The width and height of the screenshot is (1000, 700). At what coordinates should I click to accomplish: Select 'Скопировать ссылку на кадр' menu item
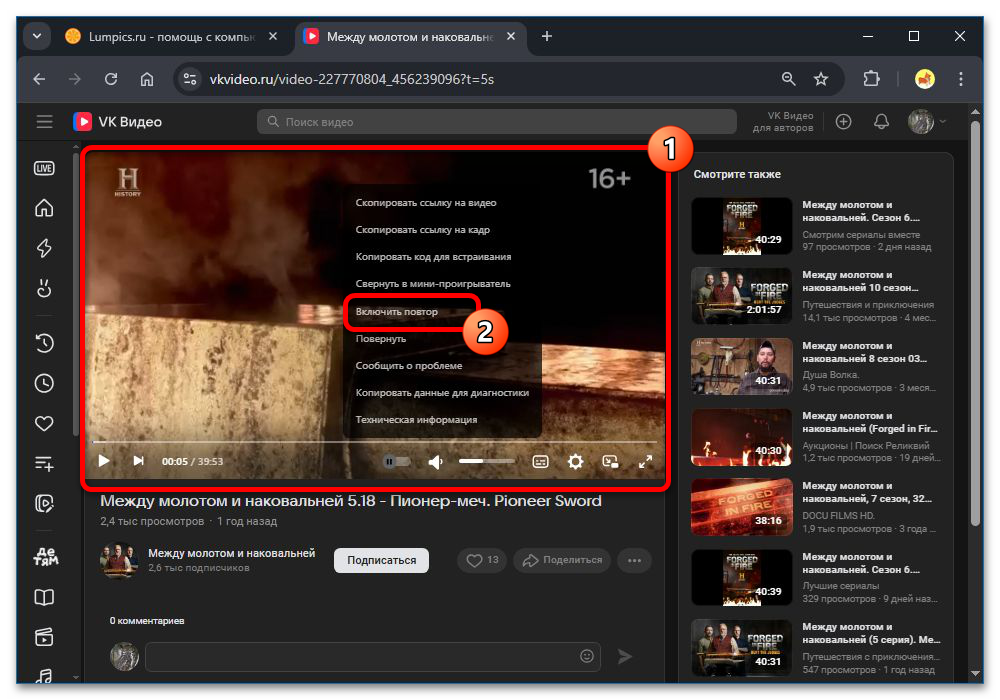tap(422, 230)
